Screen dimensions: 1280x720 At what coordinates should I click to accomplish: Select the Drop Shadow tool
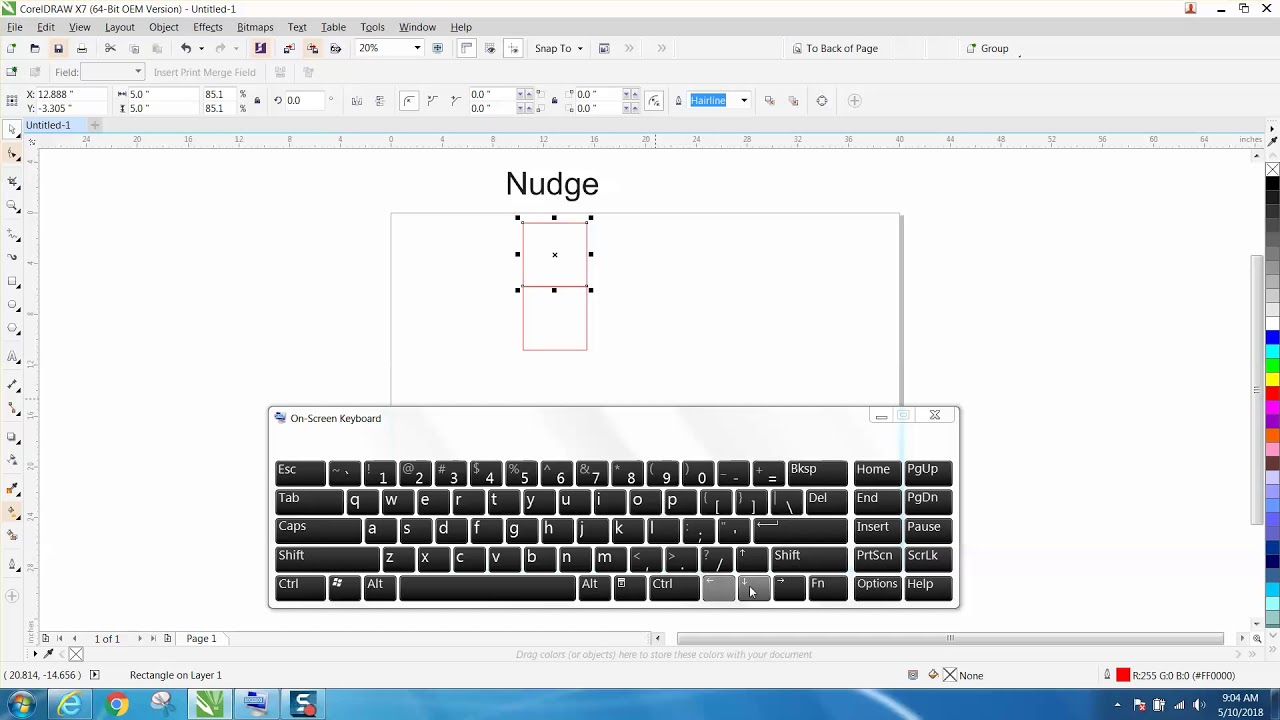[12, 436]
